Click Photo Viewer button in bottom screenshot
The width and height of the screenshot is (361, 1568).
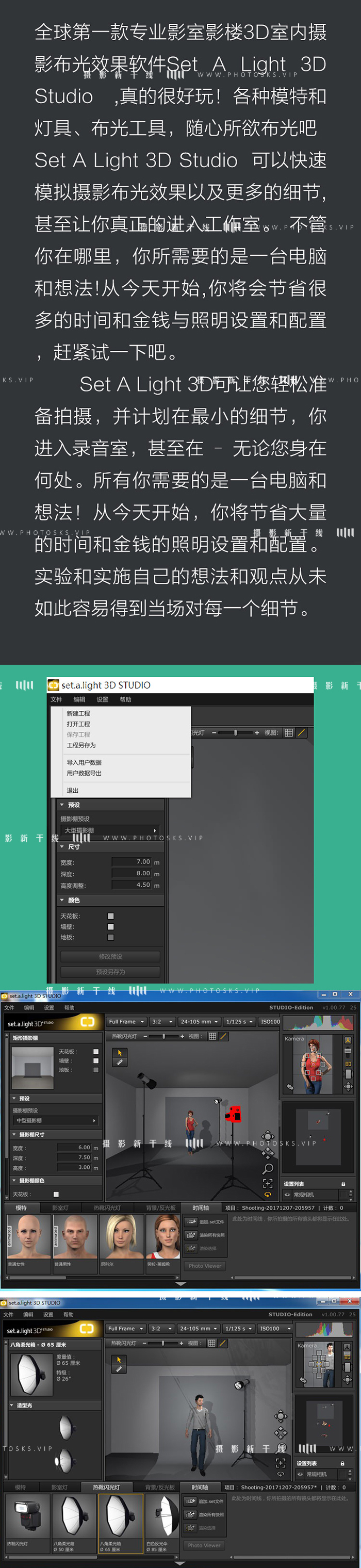coord(204,1545)
